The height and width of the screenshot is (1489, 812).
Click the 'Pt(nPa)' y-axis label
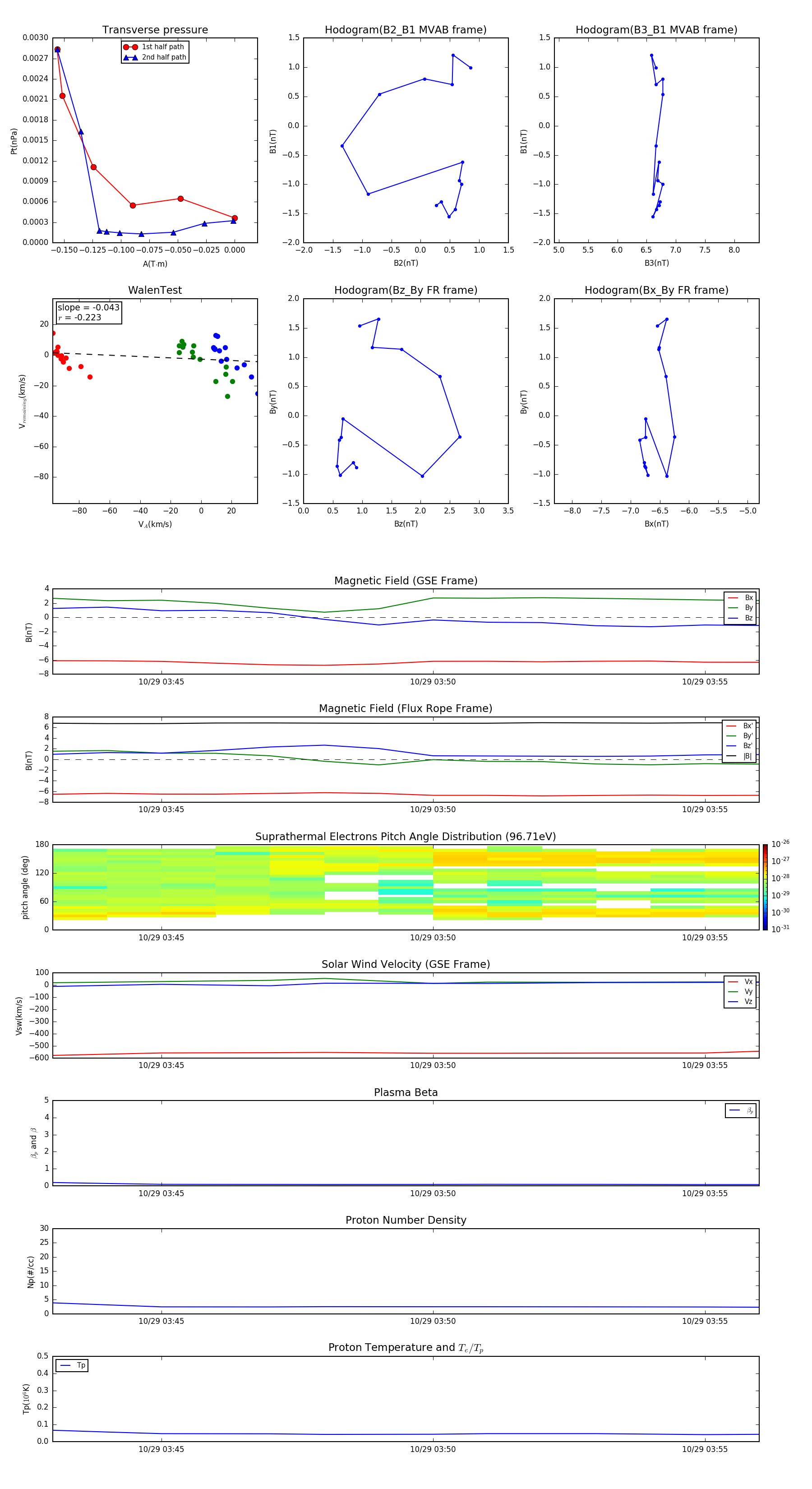[x=14, y=140]
